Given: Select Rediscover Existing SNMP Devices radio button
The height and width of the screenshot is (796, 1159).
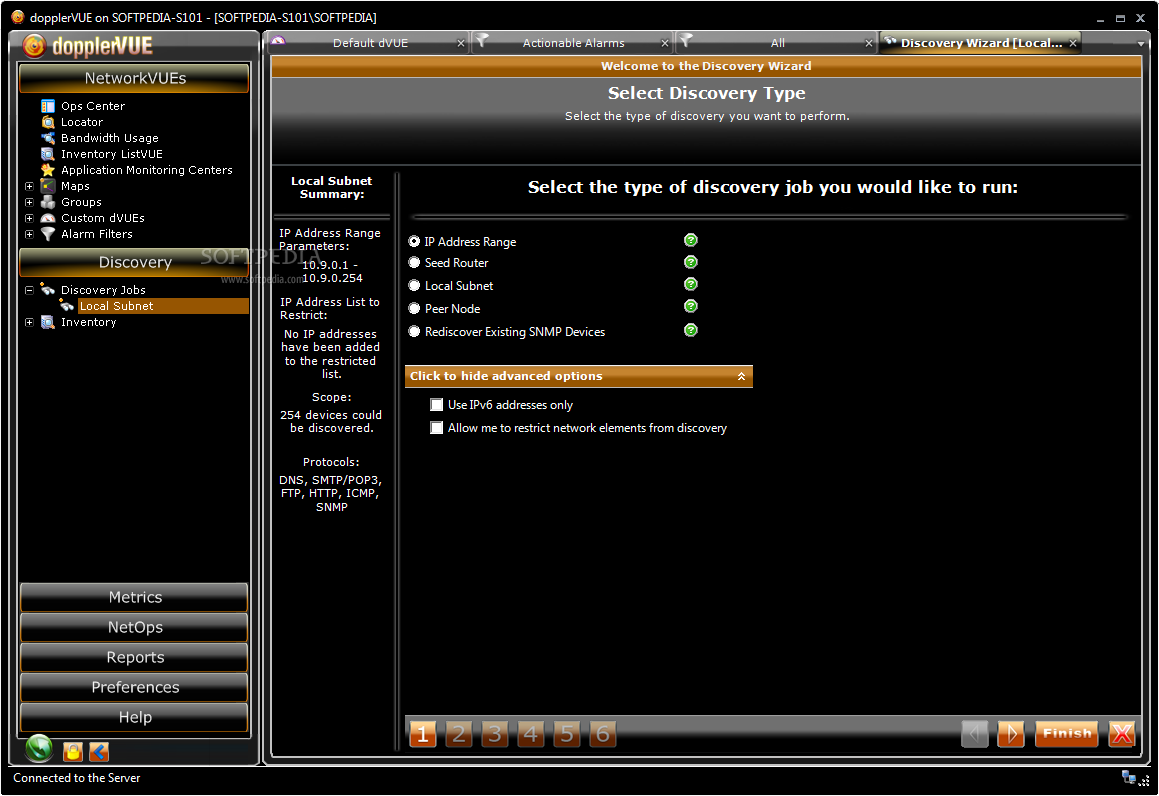Looking at the screenshot, I should tap(414, 332).
